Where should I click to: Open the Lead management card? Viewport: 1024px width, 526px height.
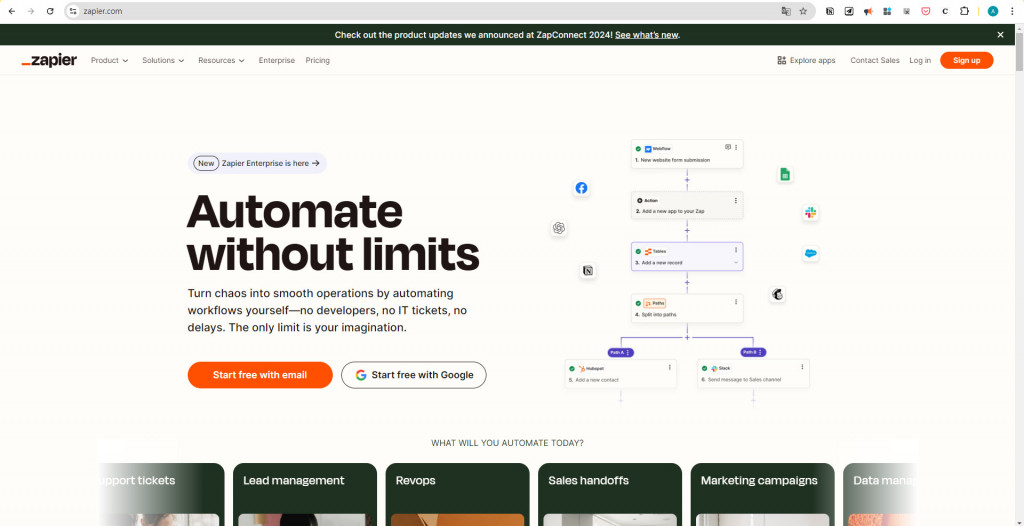(305, 495)
